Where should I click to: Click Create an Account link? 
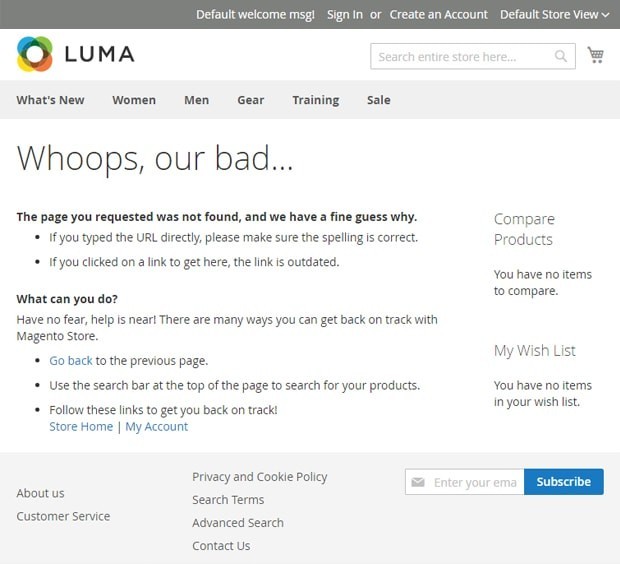(439, 15)
